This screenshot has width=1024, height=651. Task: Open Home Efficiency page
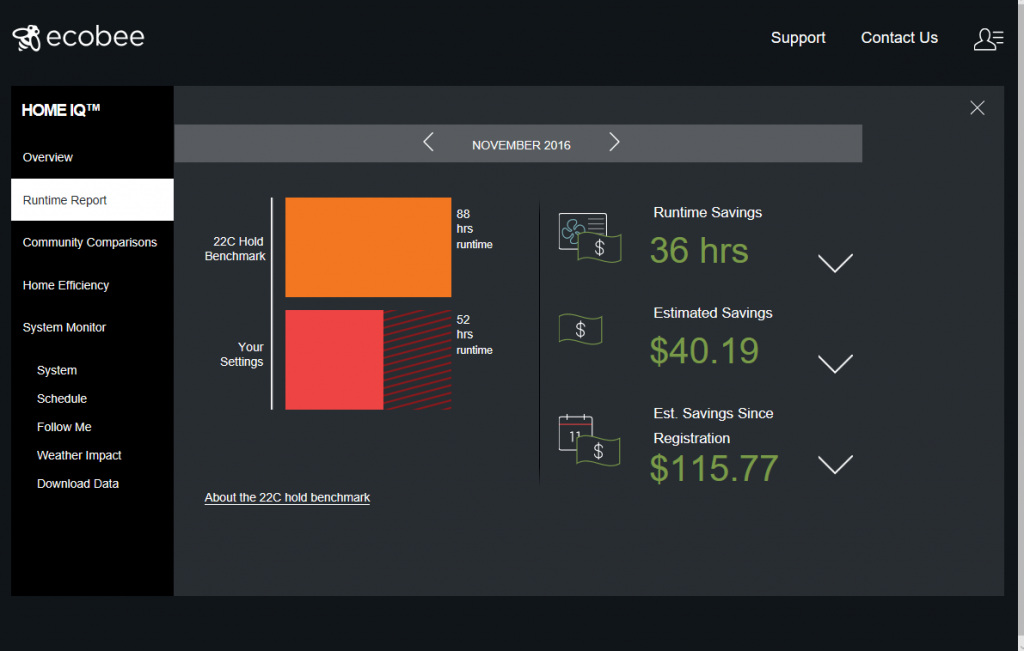(x=65, y=285)
